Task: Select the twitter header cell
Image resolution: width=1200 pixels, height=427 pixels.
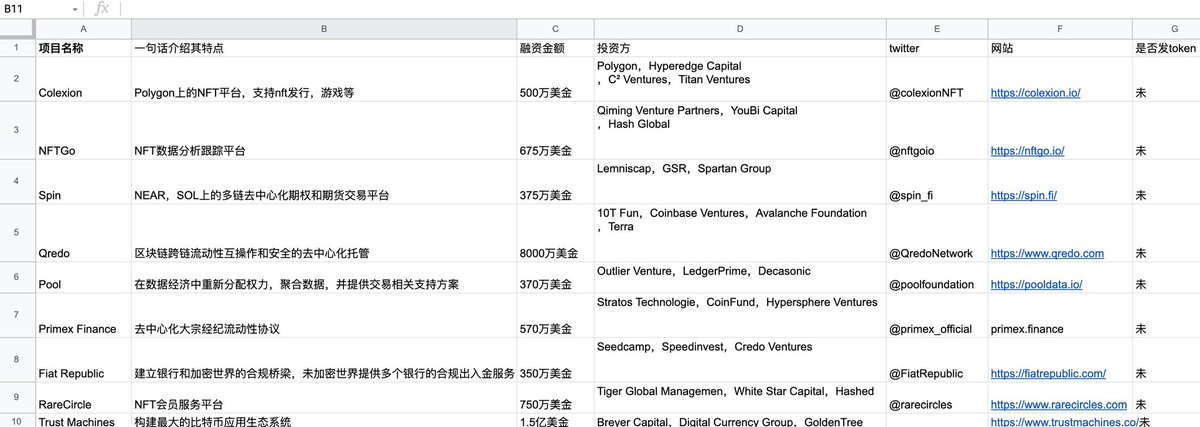Action: pos(936,47)
